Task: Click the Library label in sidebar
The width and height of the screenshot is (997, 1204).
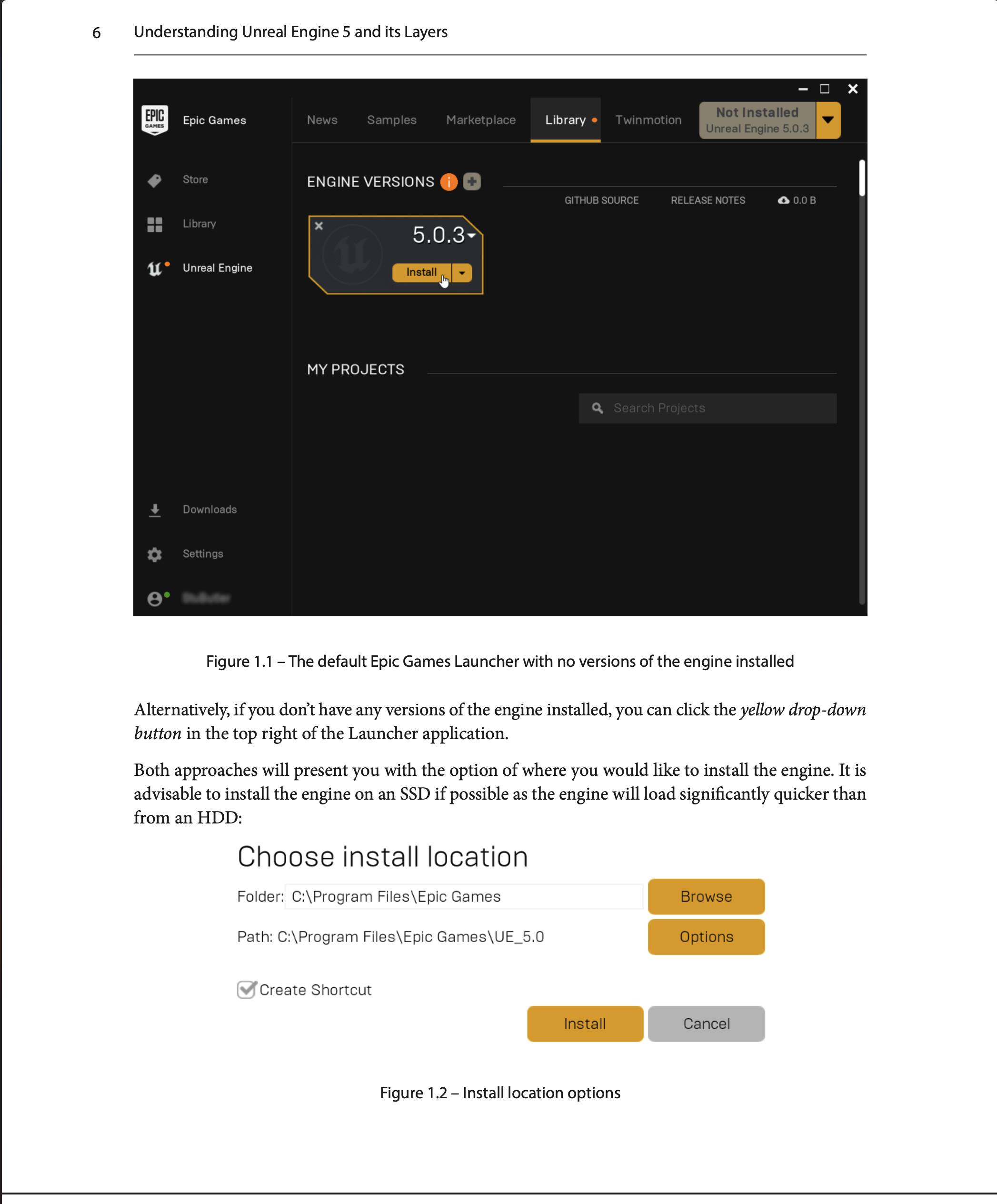Action: pyautogui.click(x=199, y=223)
